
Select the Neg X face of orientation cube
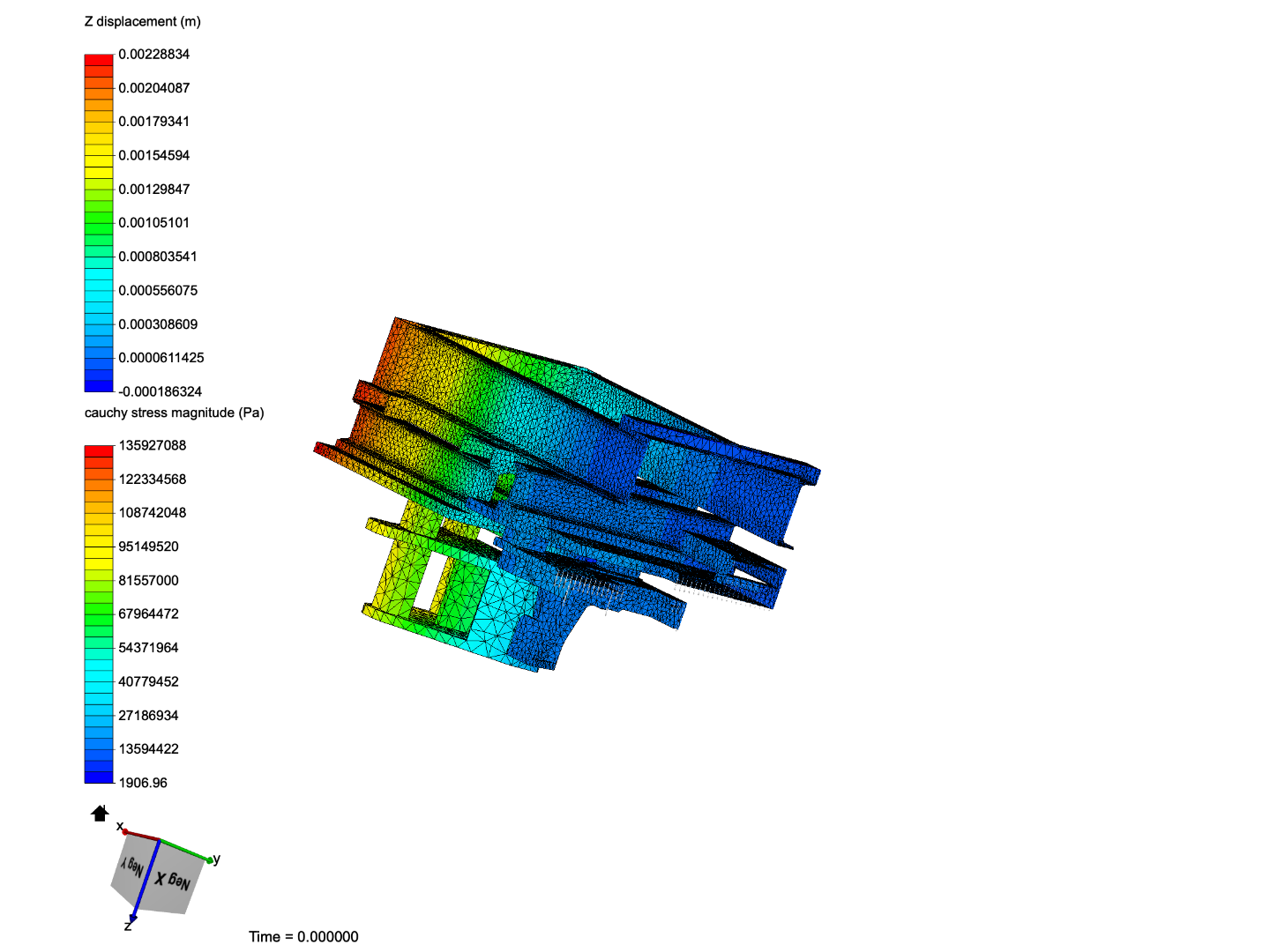[174, 881]
